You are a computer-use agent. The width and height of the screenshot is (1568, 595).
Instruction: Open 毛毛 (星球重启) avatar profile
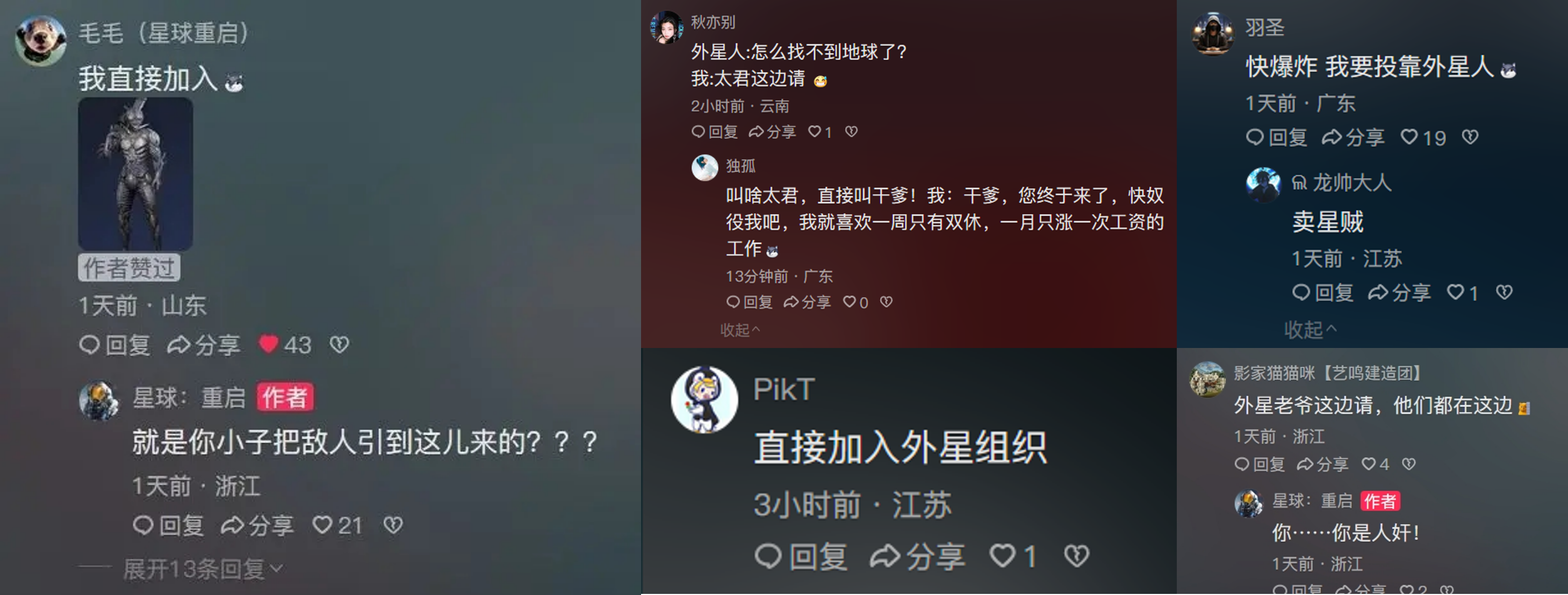point(41,40)
